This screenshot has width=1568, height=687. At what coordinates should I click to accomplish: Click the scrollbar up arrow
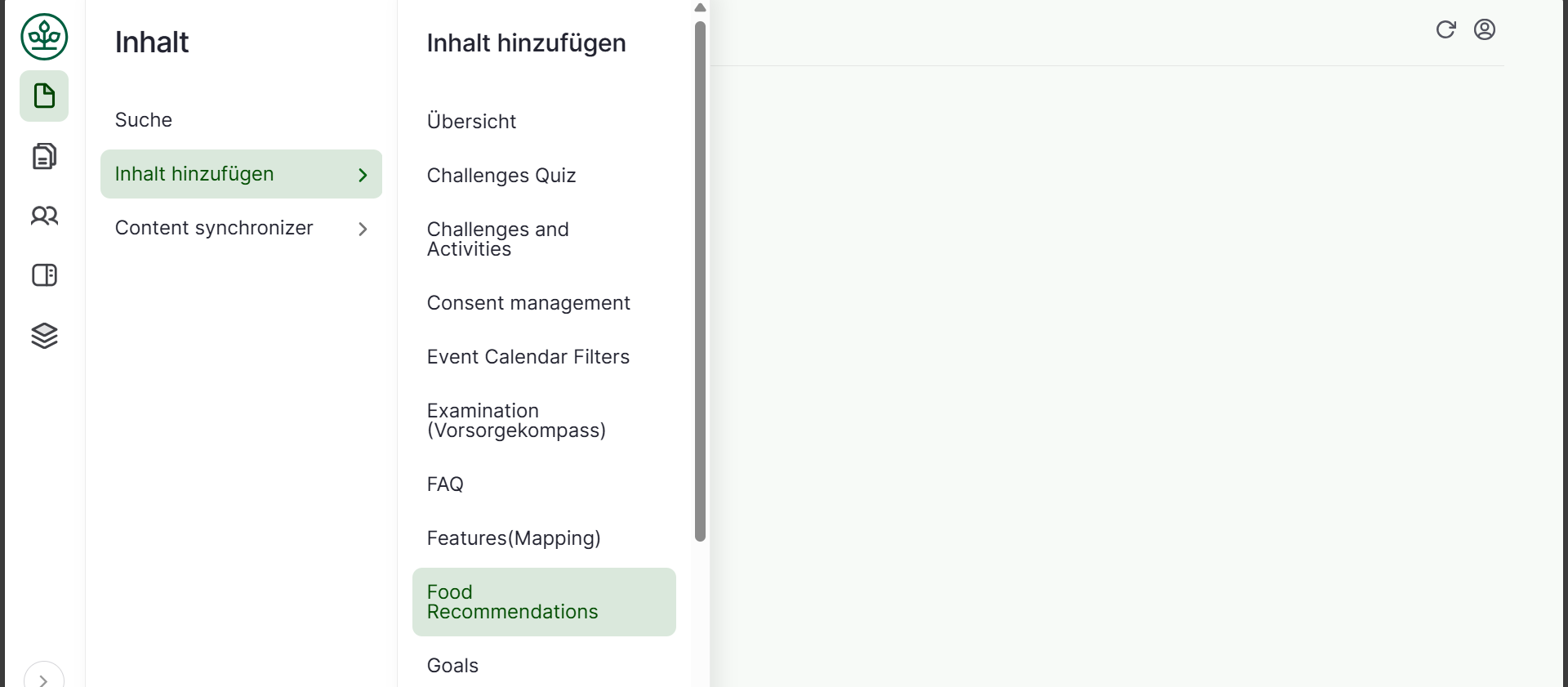700,7
